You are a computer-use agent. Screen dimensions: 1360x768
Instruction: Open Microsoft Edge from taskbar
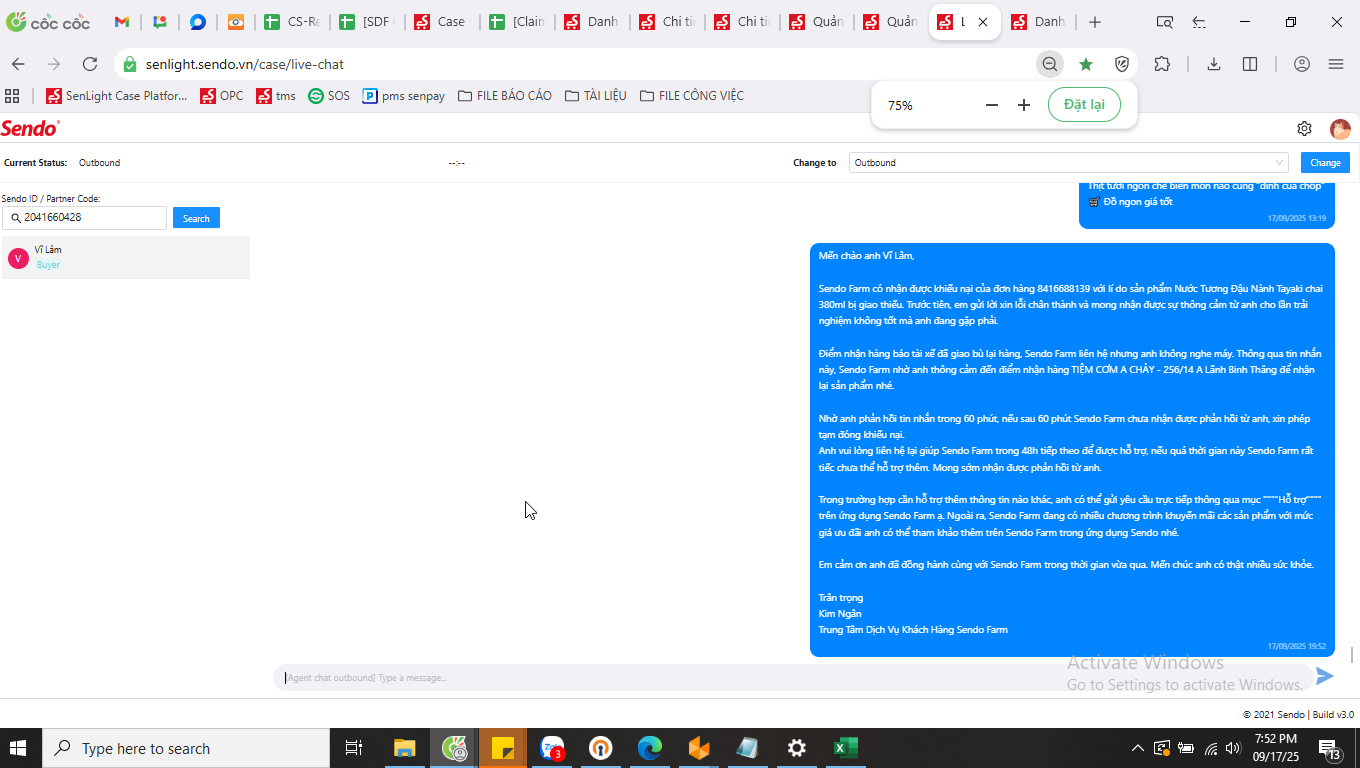point(650,748)
